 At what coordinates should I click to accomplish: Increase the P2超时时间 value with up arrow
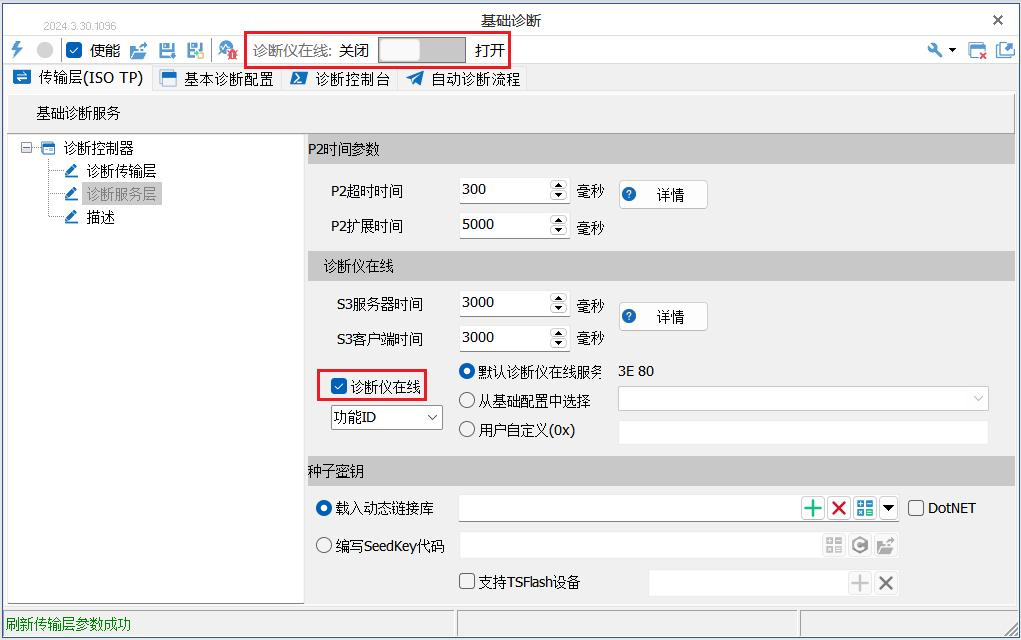(558, 184)
